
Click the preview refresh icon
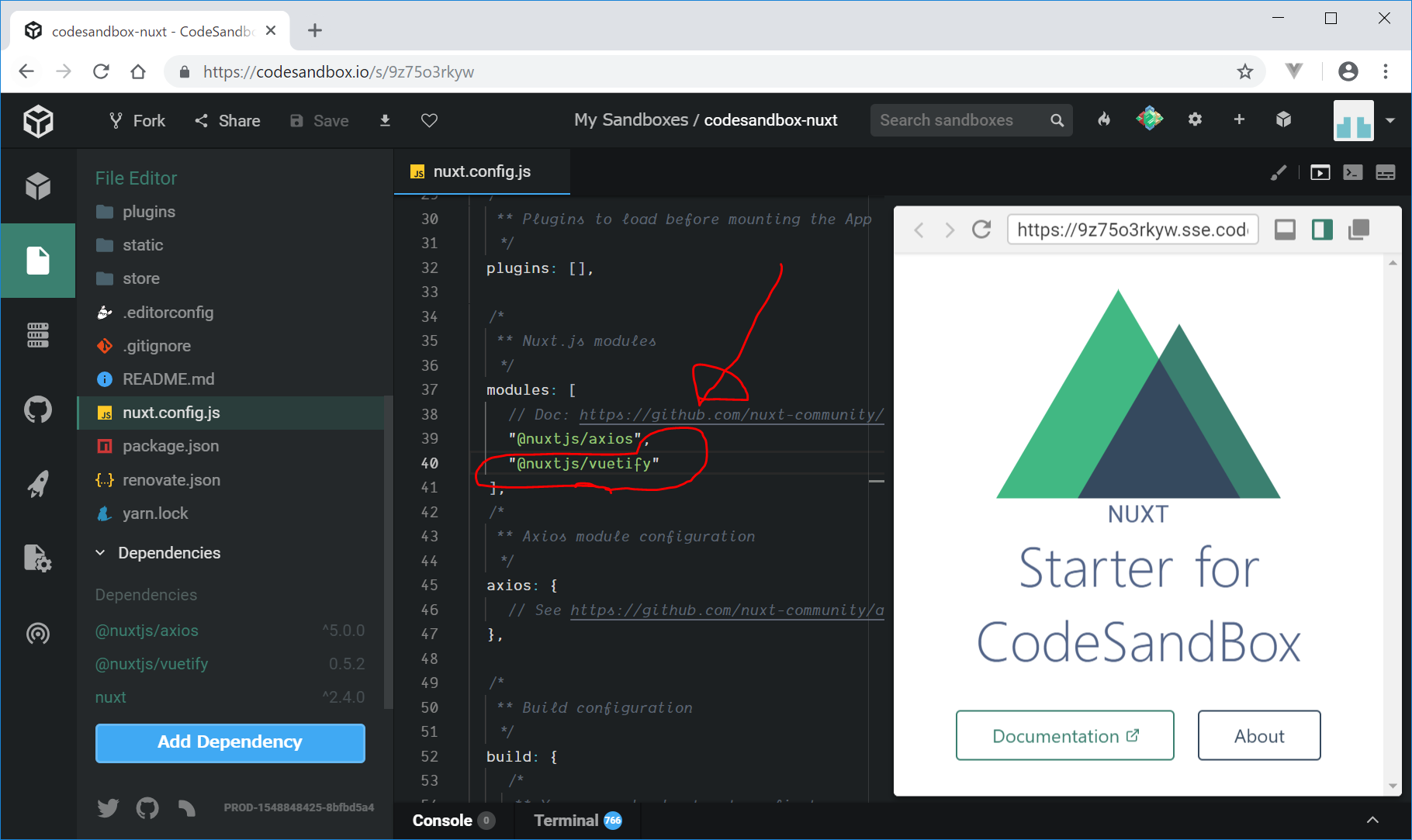point(981,230)
